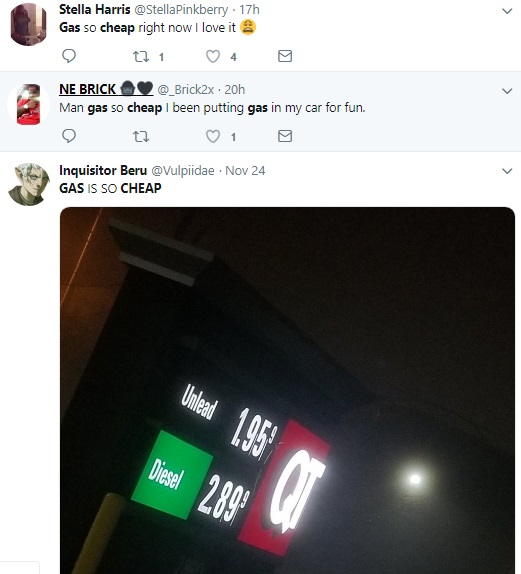The height and width of the screenshot is (574, 521).
Task: Open the @_Brick2x handle
Action: pos(186,90)
